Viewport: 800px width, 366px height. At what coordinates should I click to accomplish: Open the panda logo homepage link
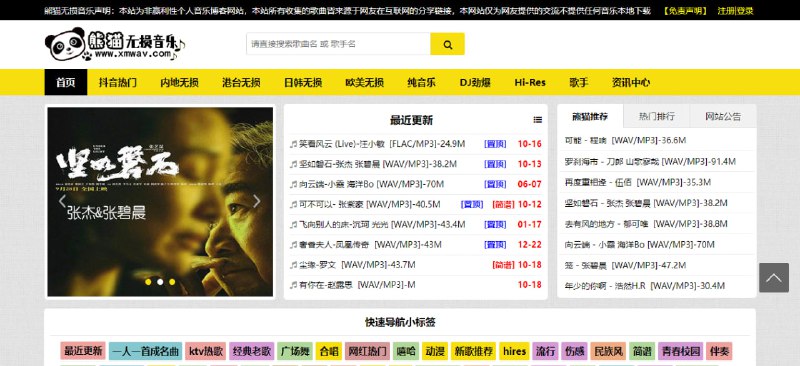tap(115, 44)
